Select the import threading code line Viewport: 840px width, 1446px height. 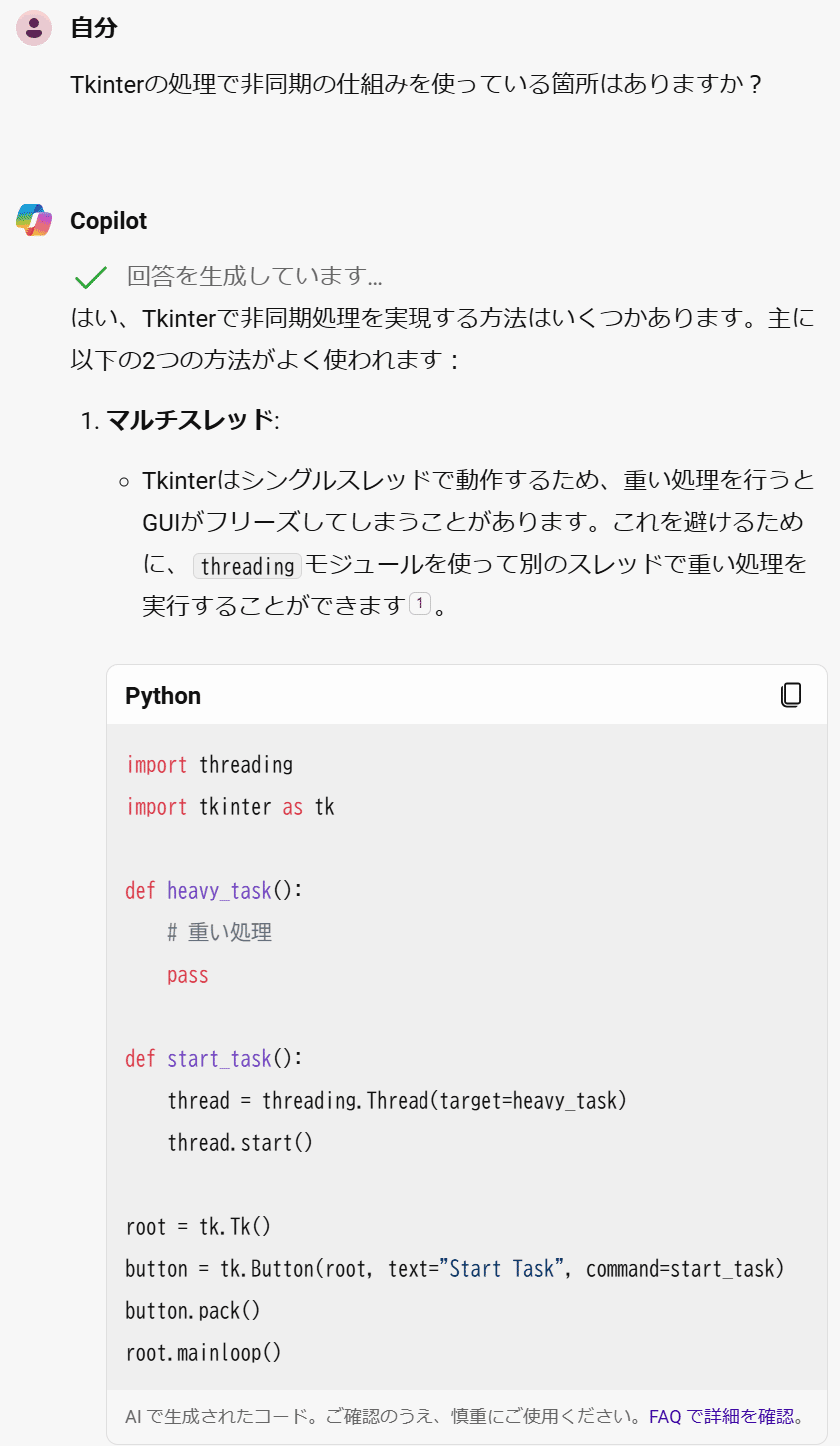pyautogui.click(x=210, y=764)
